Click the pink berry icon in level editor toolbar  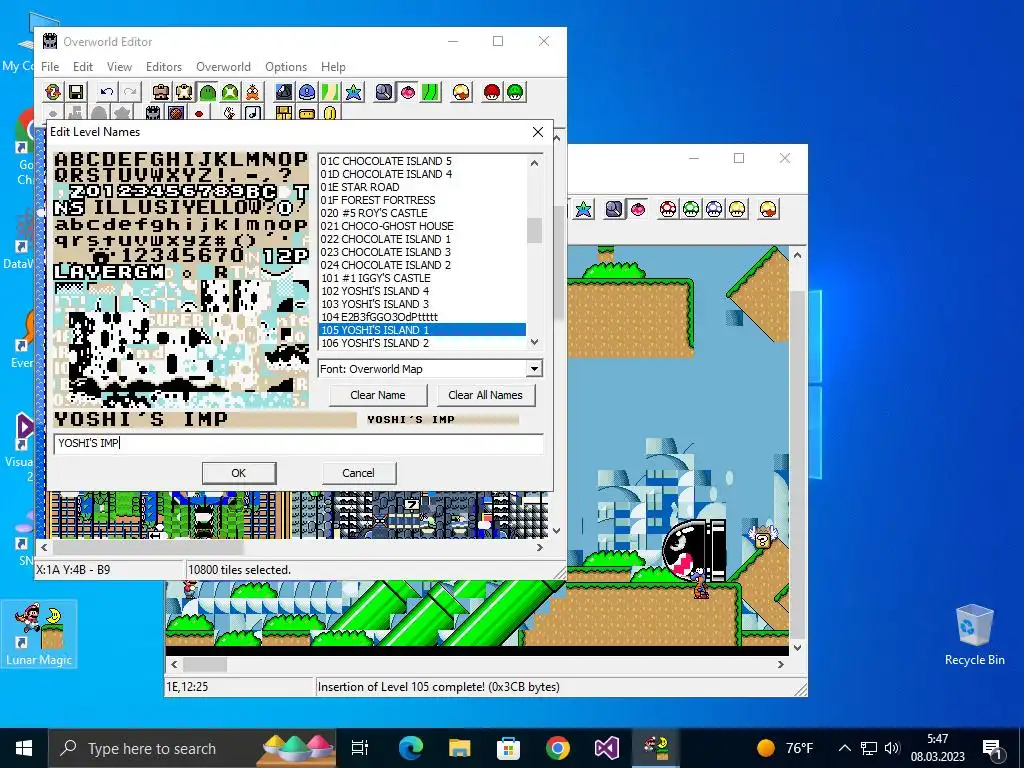tap(637, 209)
